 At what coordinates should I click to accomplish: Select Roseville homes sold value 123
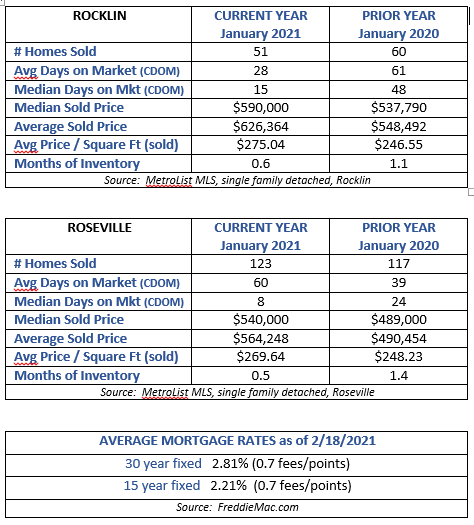[260, 264]
